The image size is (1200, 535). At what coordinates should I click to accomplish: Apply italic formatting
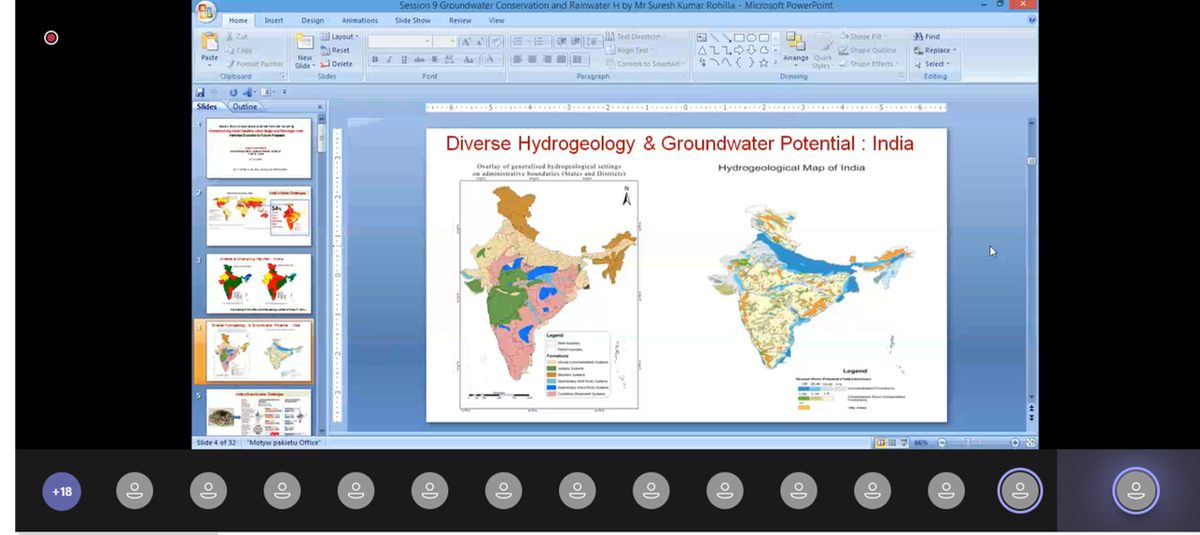(x=388, y=60)
